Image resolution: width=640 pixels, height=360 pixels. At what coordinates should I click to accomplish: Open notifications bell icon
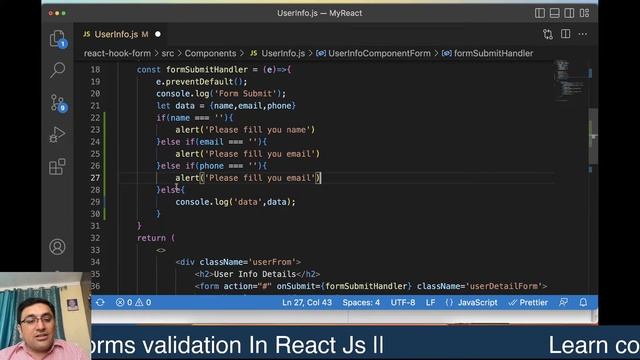[583, 302]
